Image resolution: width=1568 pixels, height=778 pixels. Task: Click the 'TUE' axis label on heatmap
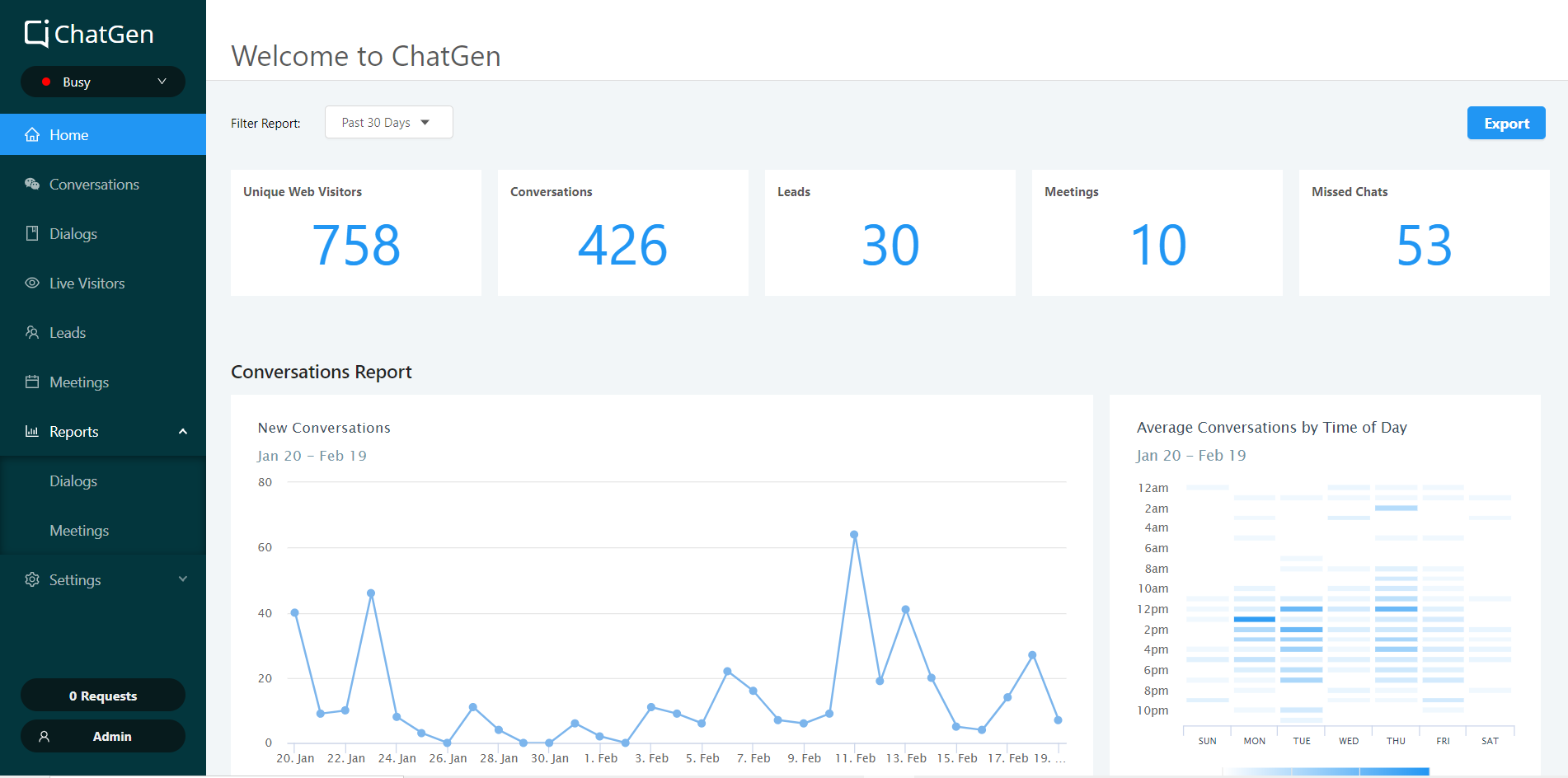pyautogui.click(x=1302, y=741)
